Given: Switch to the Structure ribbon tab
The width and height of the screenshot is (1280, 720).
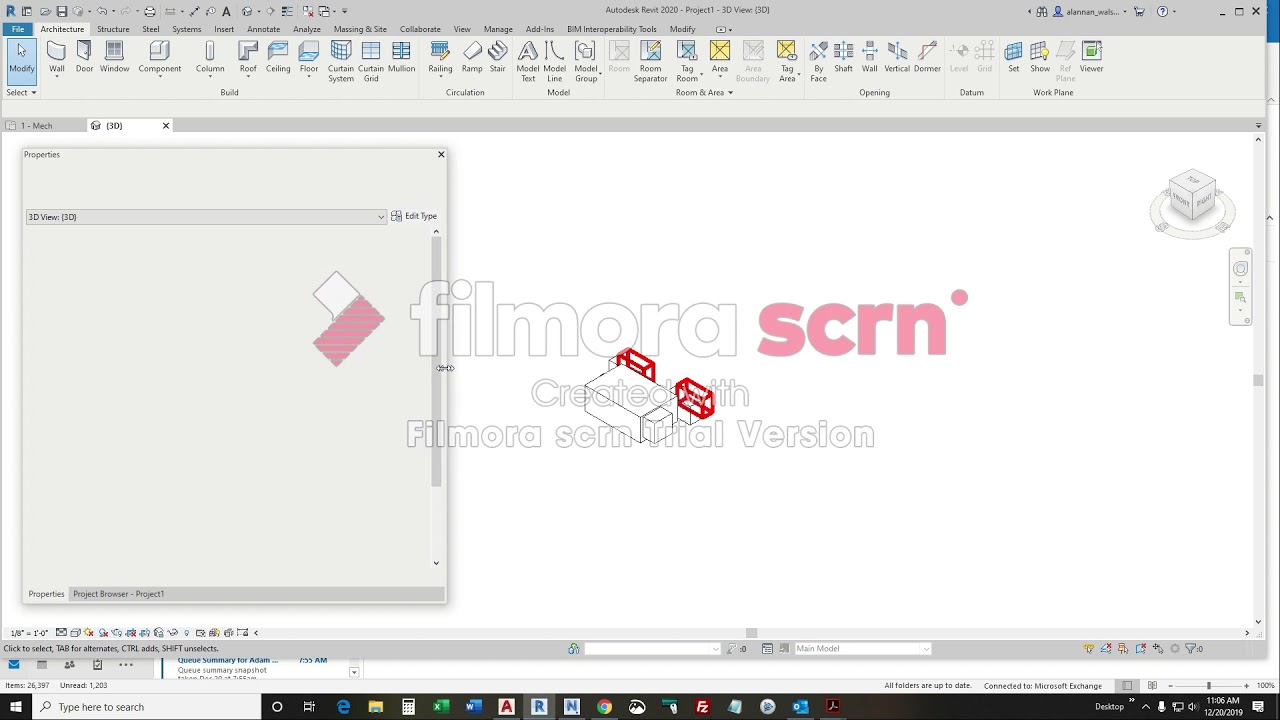Looking at the screenshot, I should click(x=113, y=29).
